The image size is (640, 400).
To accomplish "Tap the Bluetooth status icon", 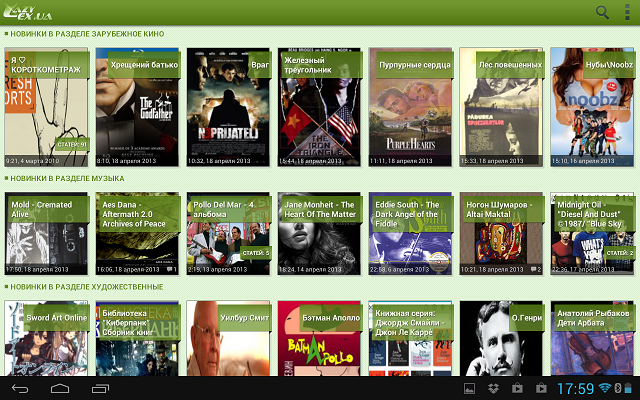I will click(x=618, y=388).
